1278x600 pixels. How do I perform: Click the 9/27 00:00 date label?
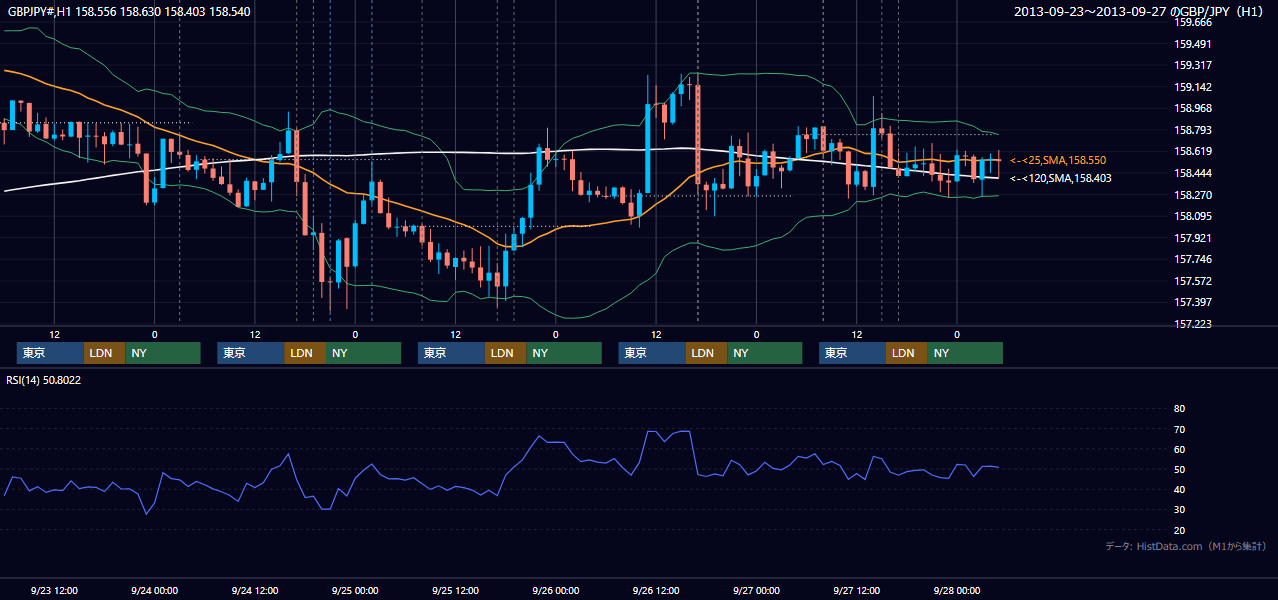click(756, 590)
